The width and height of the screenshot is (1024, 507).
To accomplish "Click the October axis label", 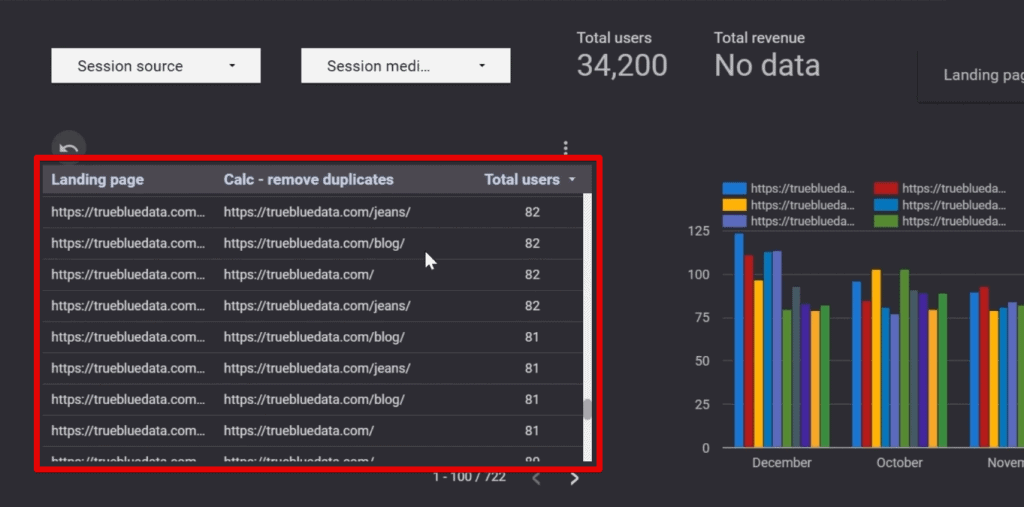I will [x=899, y=463].
